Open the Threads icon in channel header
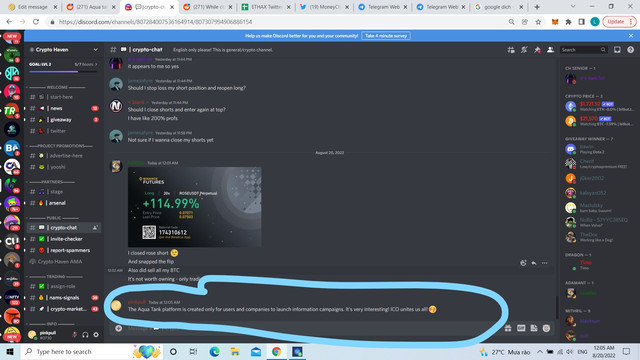Viewport: 640px width, 360px height. tap(511, 50)
